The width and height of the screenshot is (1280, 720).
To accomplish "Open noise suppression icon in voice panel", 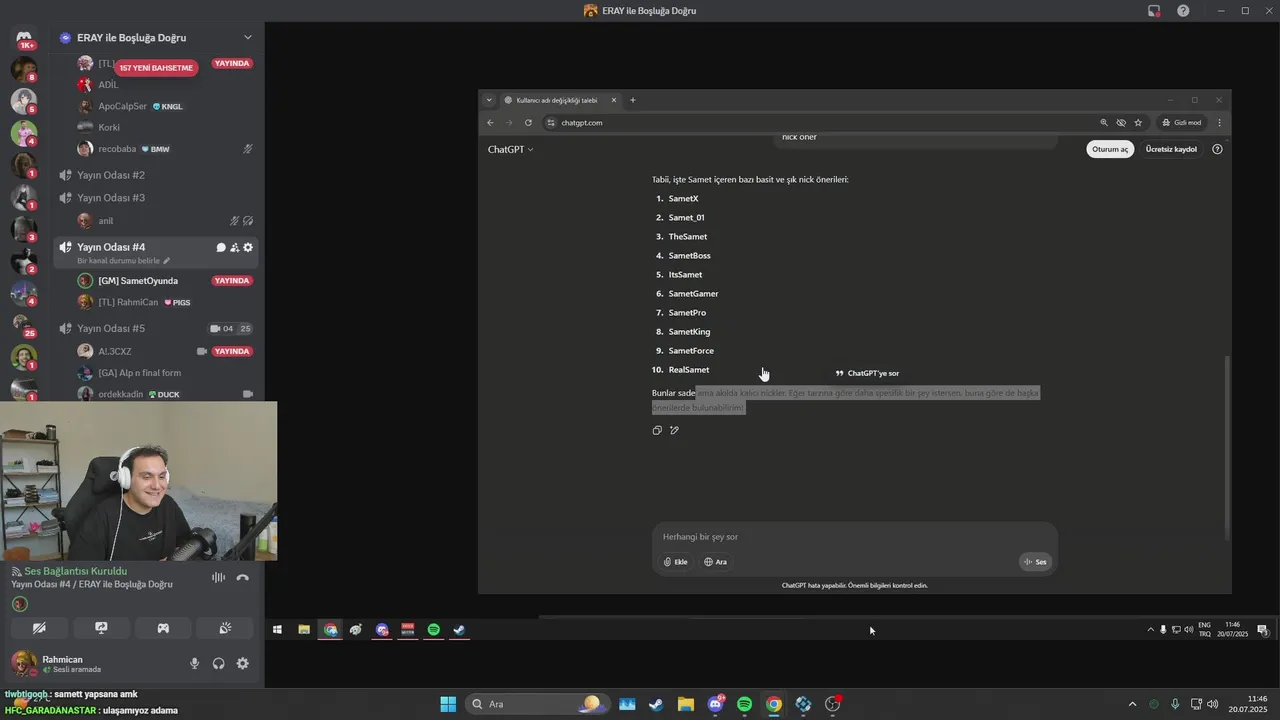I will pyautogui.click(x=218, y=577).
